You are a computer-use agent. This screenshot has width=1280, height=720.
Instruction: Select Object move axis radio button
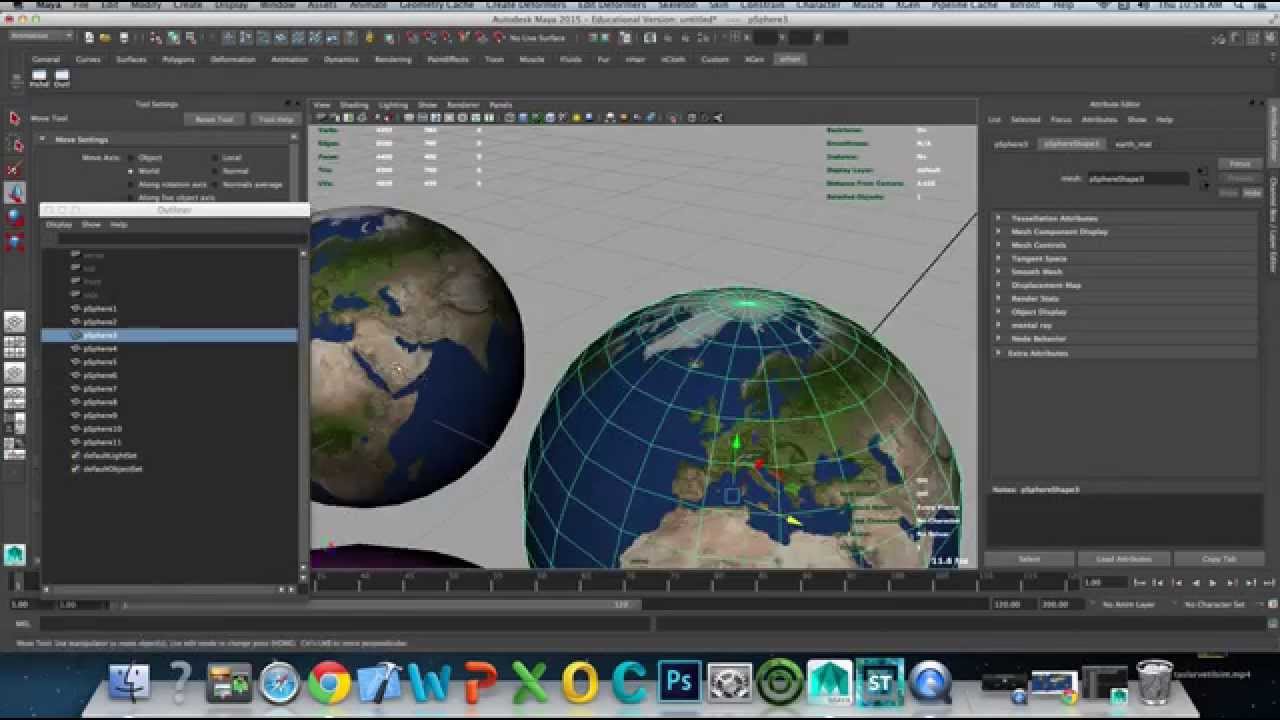coord(130,158)
